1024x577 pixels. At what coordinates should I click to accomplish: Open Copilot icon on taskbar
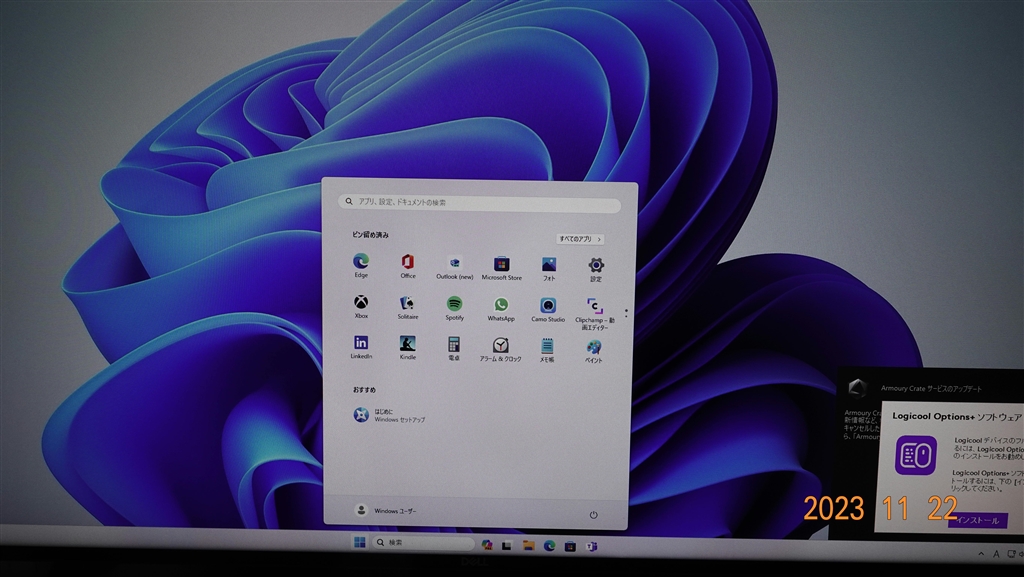[x=487, y=544]
